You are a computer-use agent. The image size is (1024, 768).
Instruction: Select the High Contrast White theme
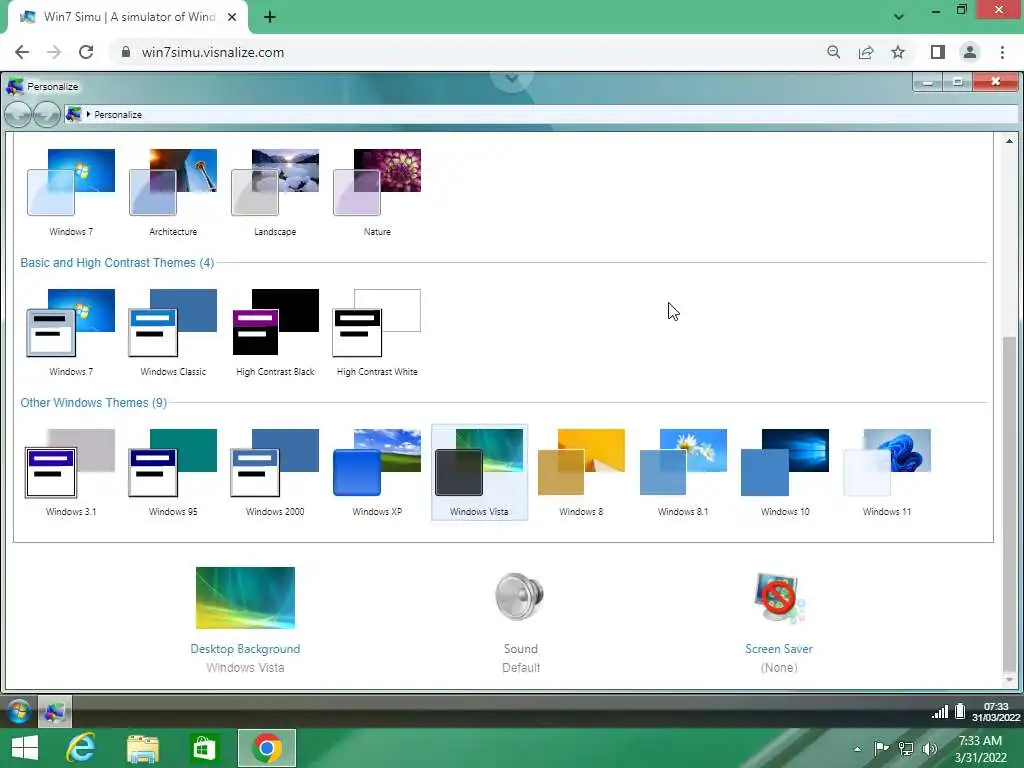[x=377, y=332]
